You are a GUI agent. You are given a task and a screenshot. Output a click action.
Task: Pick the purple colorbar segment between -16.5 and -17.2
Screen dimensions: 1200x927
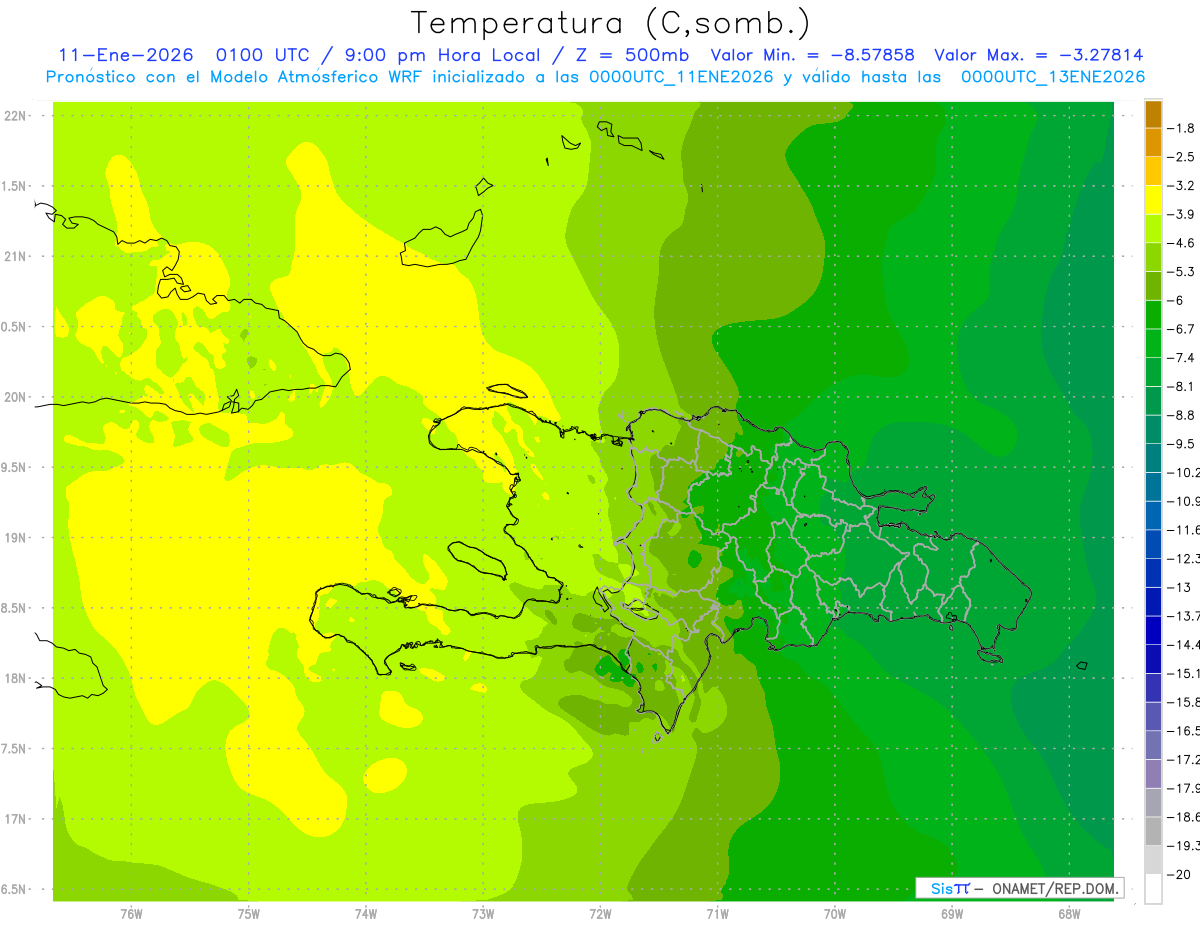(1153, 745)
